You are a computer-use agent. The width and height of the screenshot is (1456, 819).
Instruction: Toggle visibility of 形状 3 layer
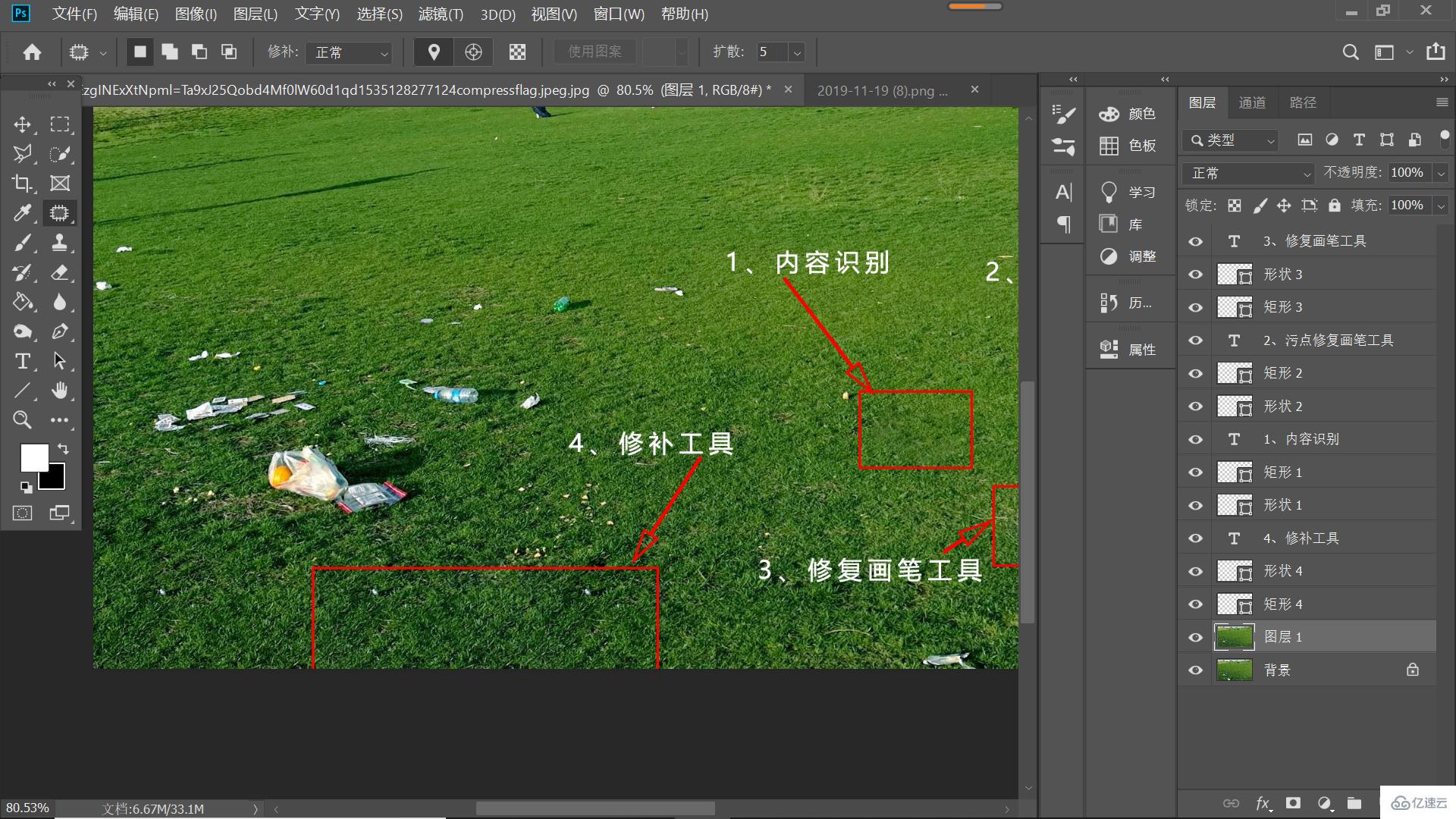(1196, 275)
